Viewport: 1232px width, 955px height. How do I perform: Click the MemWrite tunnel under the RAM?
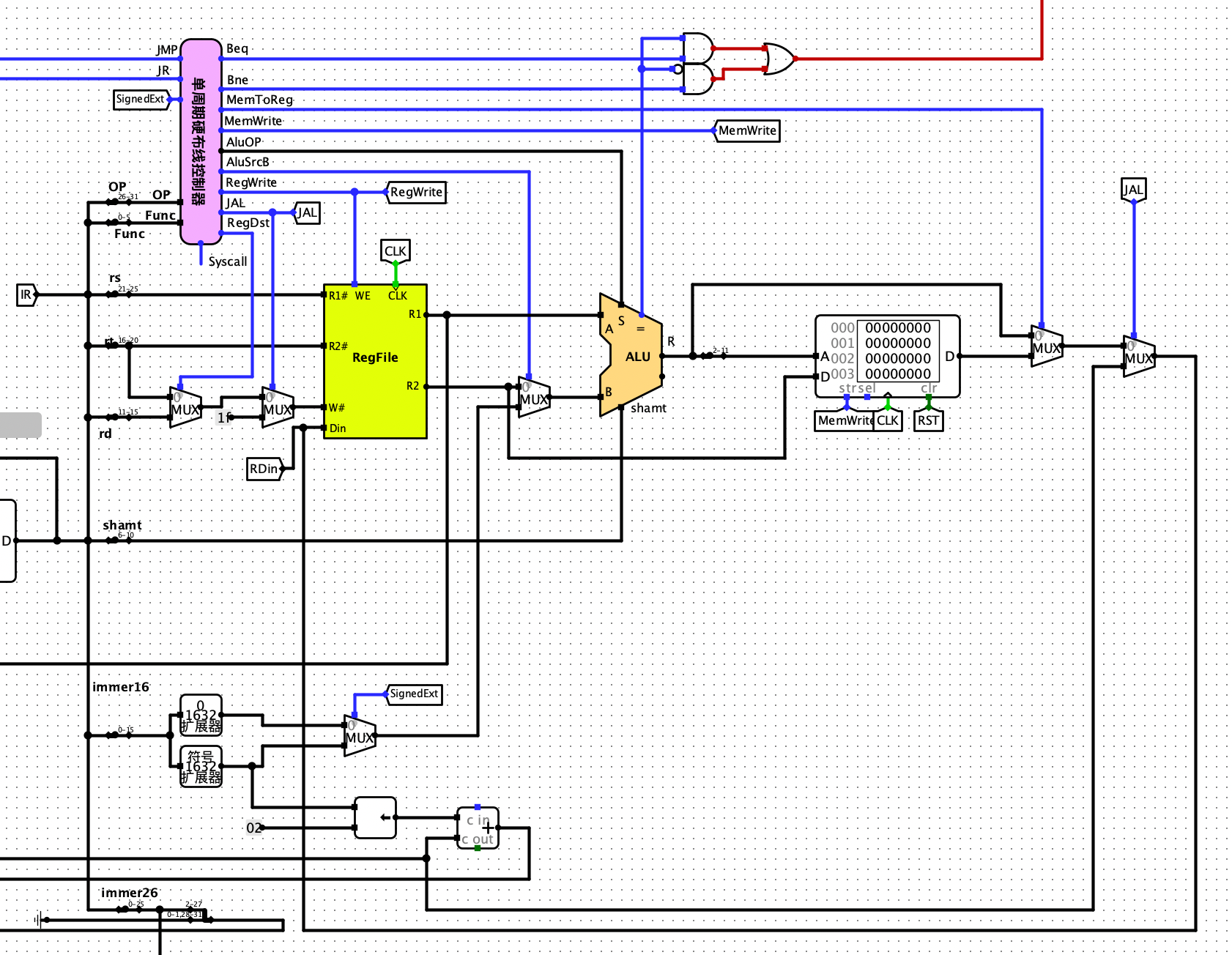(845, 420)
